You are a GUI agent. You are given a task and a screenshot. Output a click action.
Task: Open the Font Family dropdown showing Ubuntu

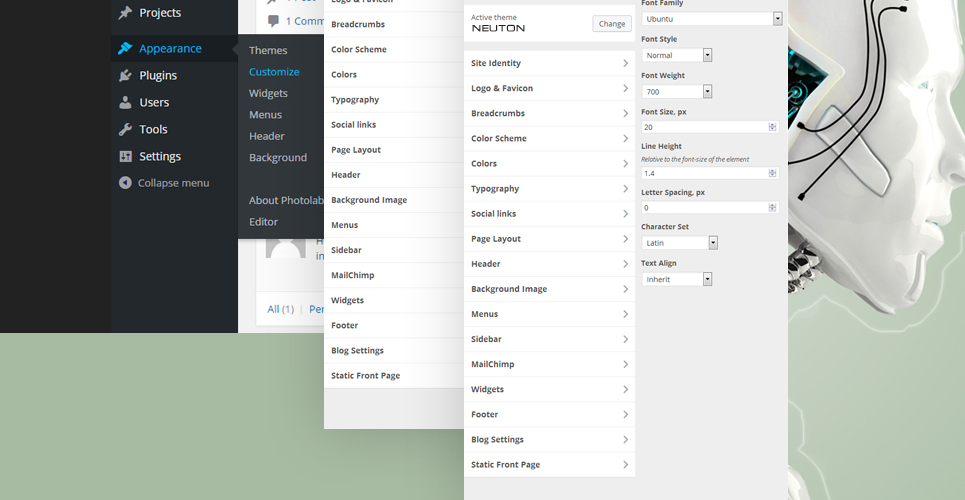pyautogui.click(x=712, y=19)
